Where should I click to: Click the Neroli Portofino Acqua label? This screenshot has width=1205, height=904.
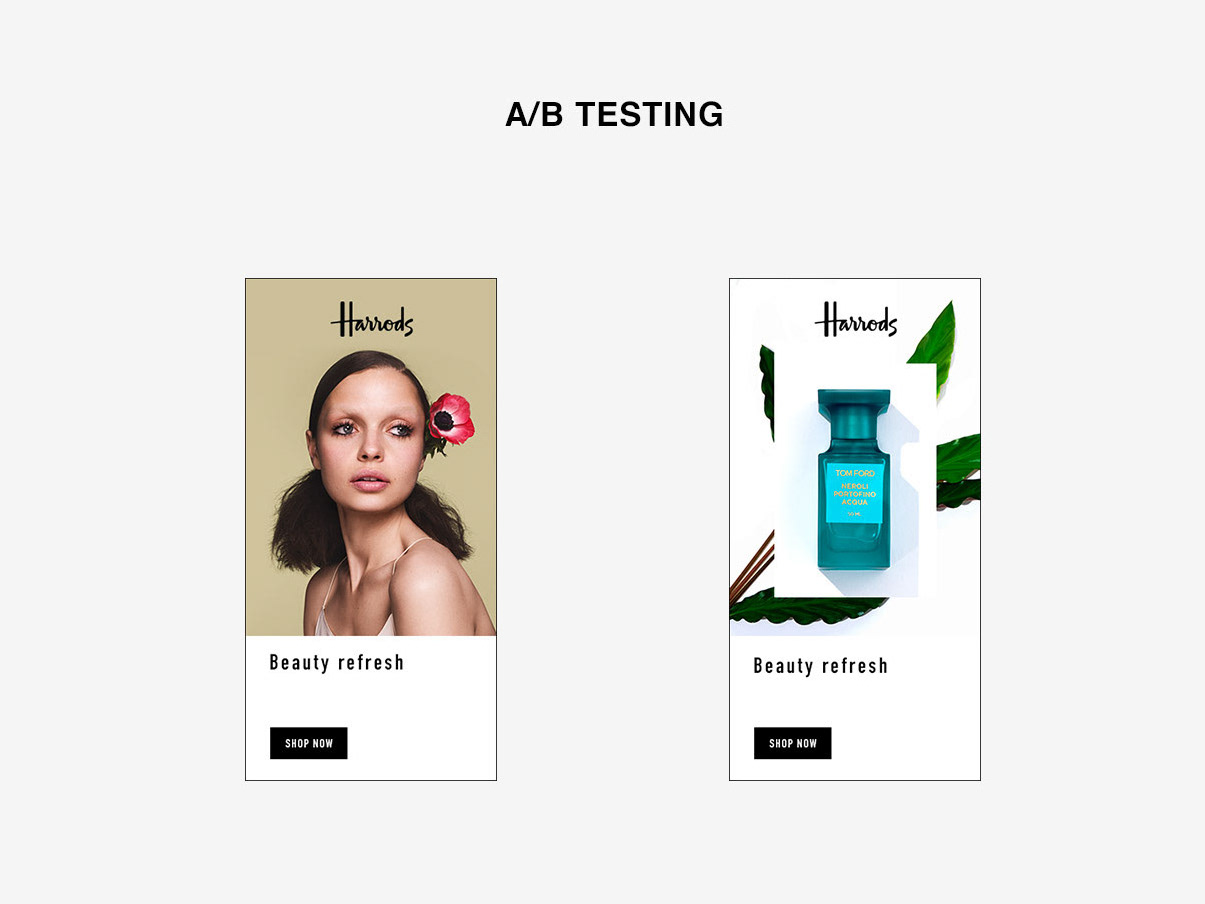(x=853, y=492)
